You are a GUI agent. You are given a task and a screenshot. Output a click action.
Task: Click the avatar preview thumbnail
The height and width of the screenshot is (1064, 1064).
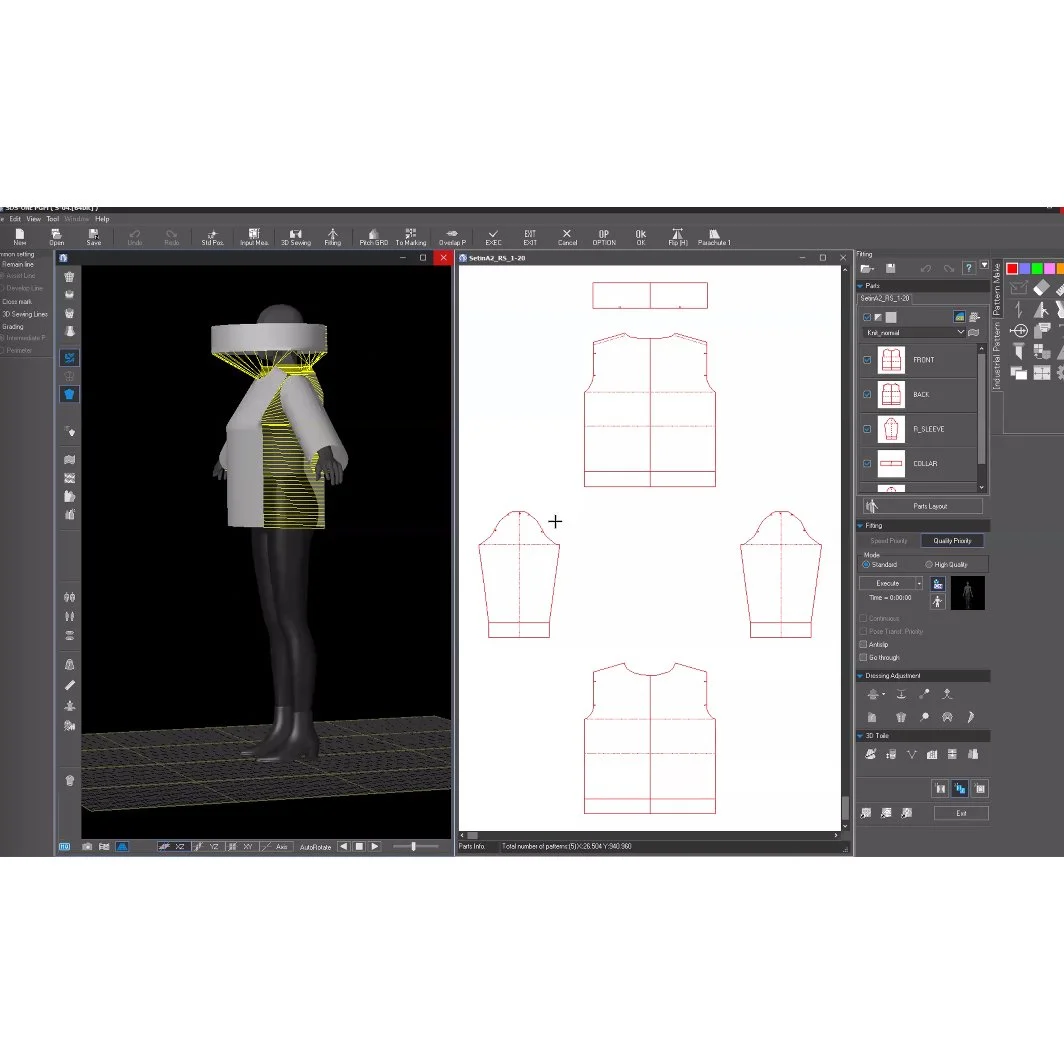pyautogui.click(x=968, y=593)
